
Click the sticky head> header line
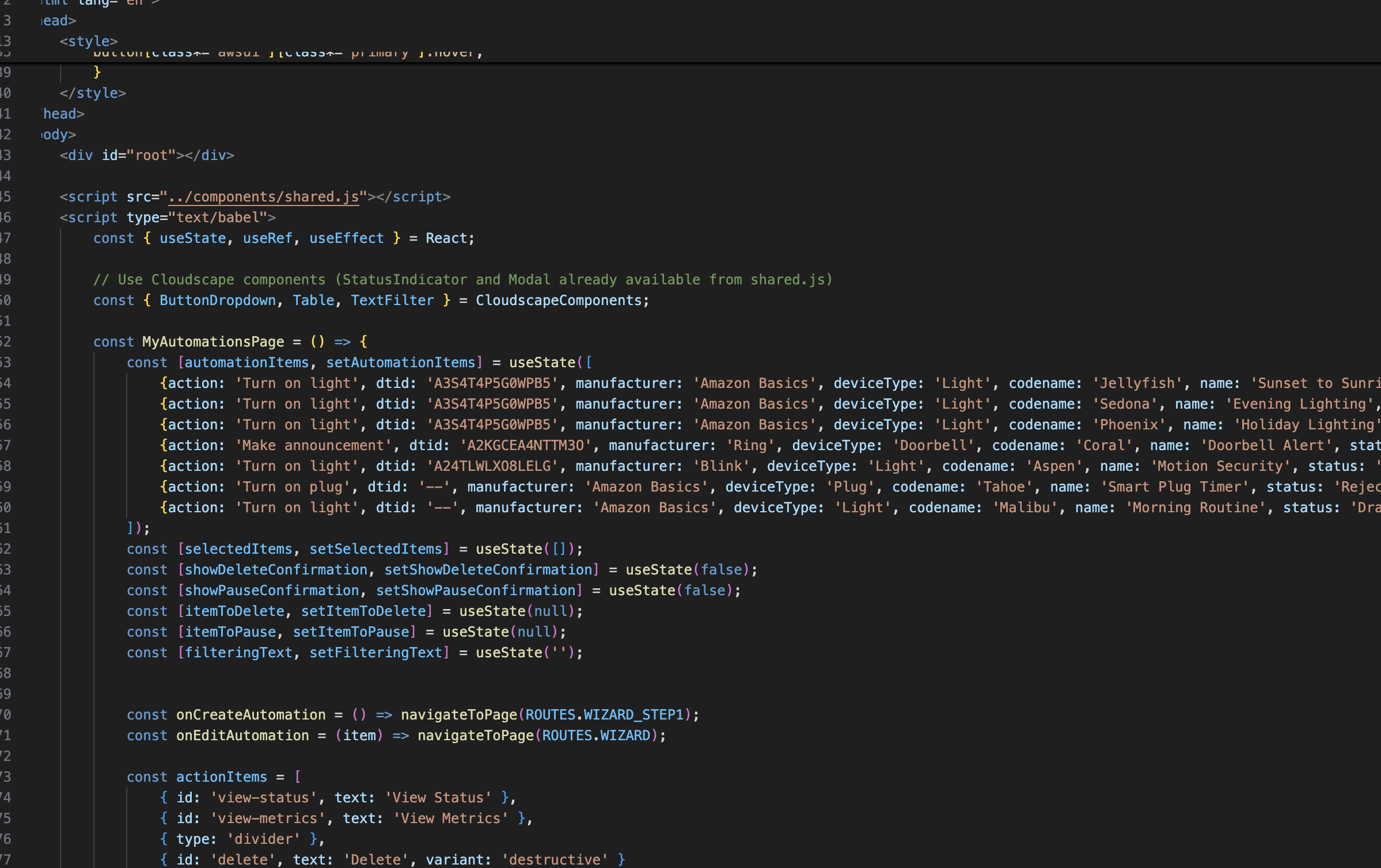pos(59,21)
